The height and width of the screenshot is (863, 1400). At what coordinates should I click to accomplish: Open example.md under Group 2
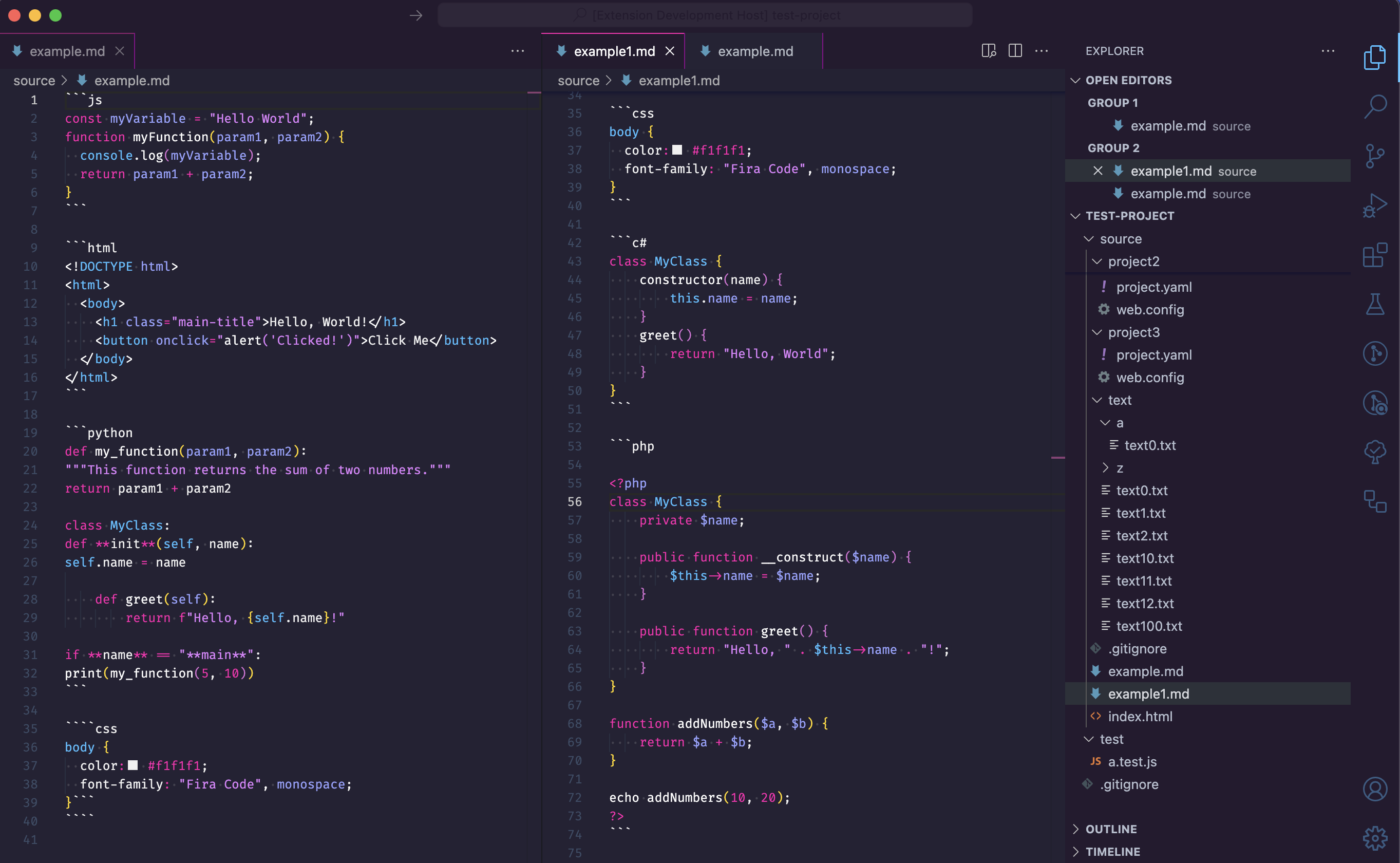1208,194
